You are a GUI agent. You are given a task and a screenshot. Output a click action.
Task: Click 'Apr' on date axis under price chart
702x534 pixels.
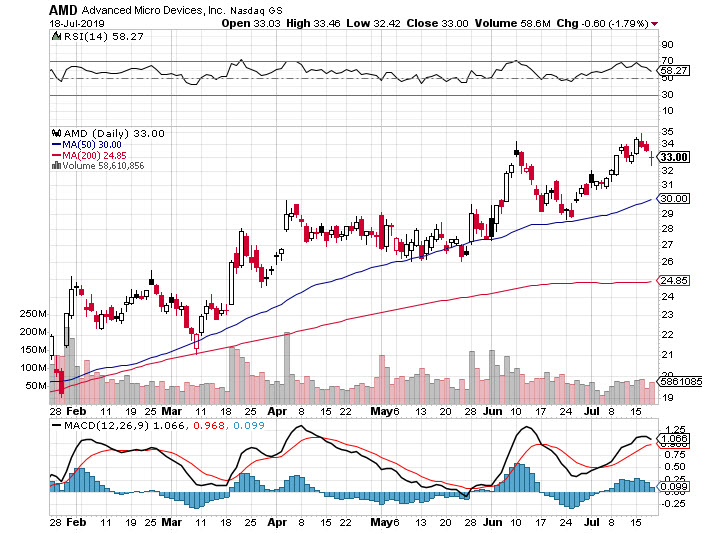(277, 411)
